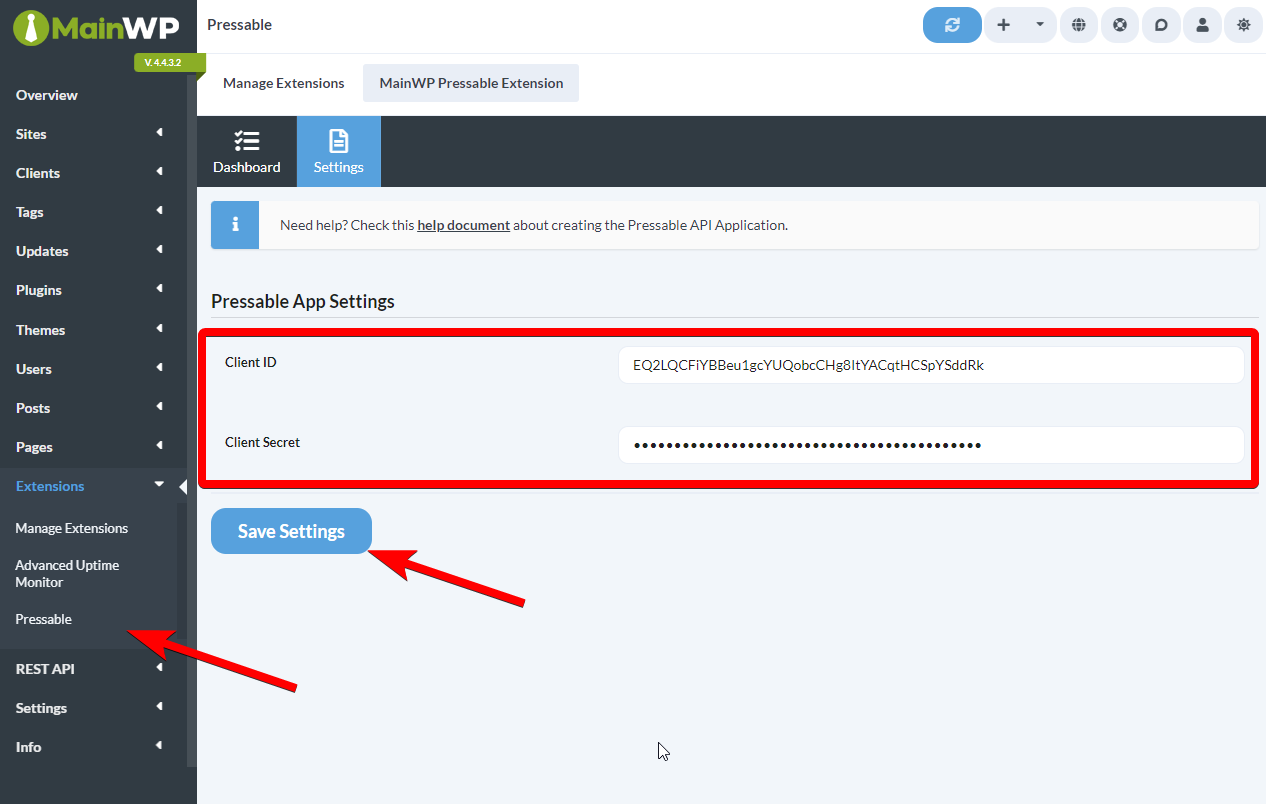Click the help lifebuoy icon

tap(1119, 24)
